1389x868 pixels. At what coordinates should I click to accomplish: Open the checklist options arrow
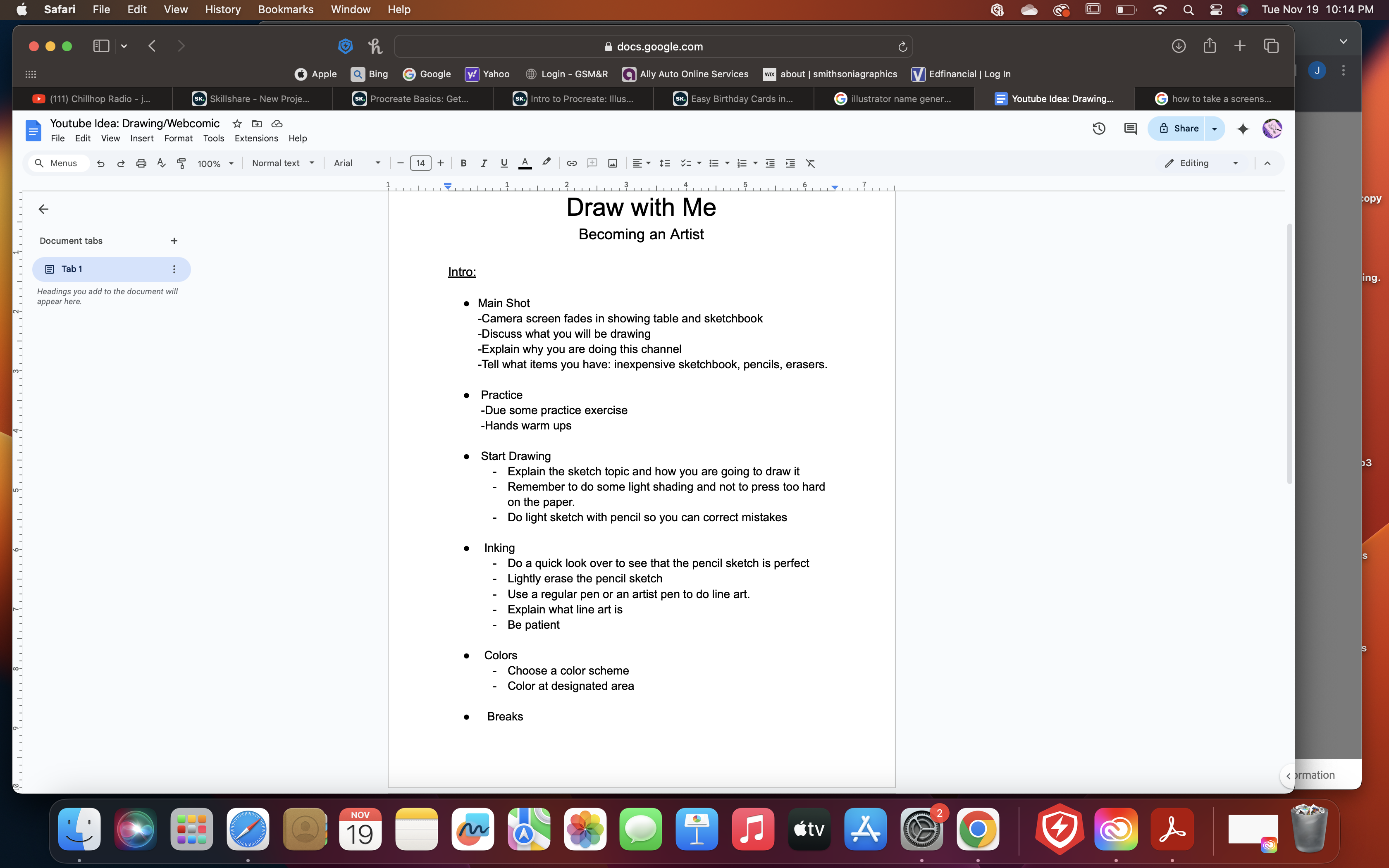point(699,164)
